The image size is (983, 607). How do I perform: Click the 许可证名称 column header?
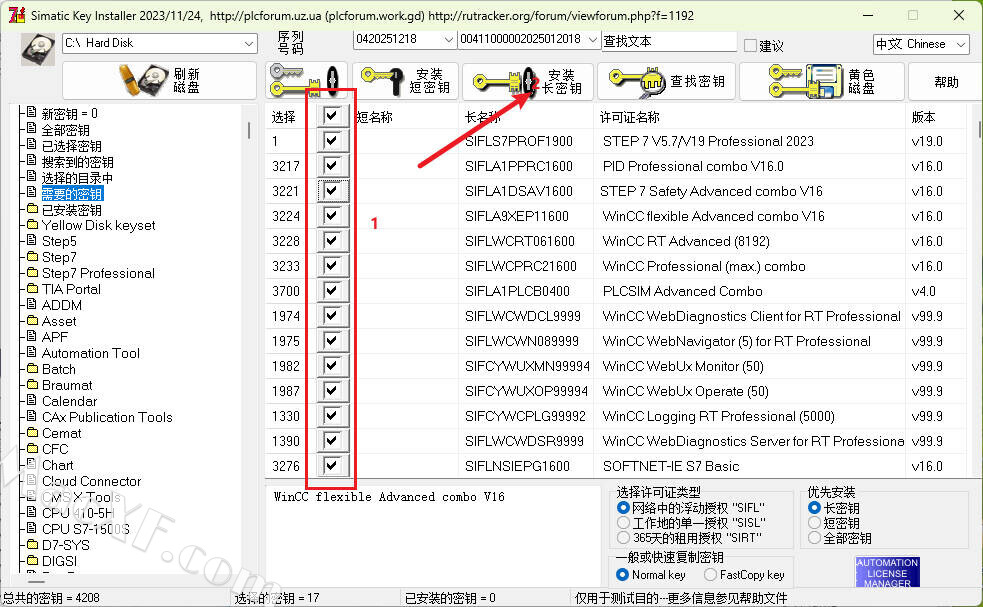pos(630,117)
